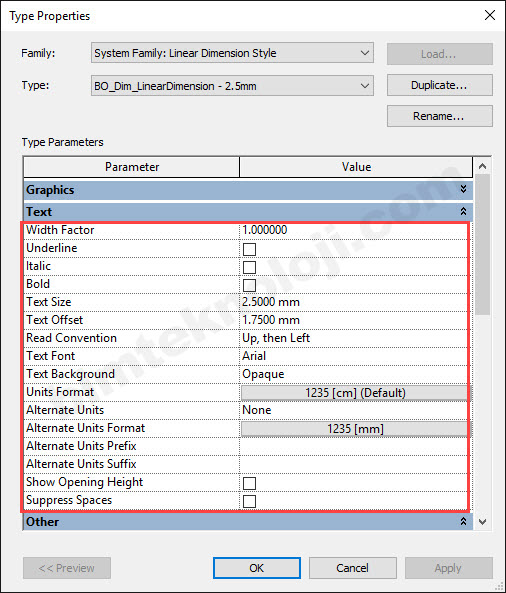Expand the Graphics section chevron
This screenshot has width=506, height=593.
[x=463, y=189]
